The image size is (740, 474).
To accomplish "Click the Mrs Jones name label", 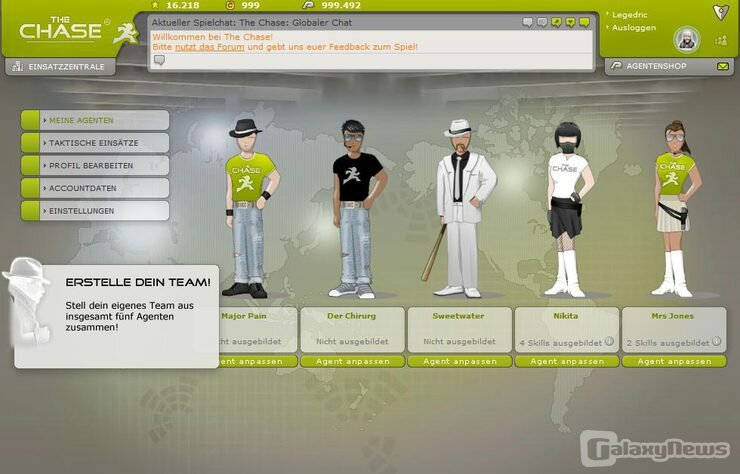I will click(x=673, y=316).
